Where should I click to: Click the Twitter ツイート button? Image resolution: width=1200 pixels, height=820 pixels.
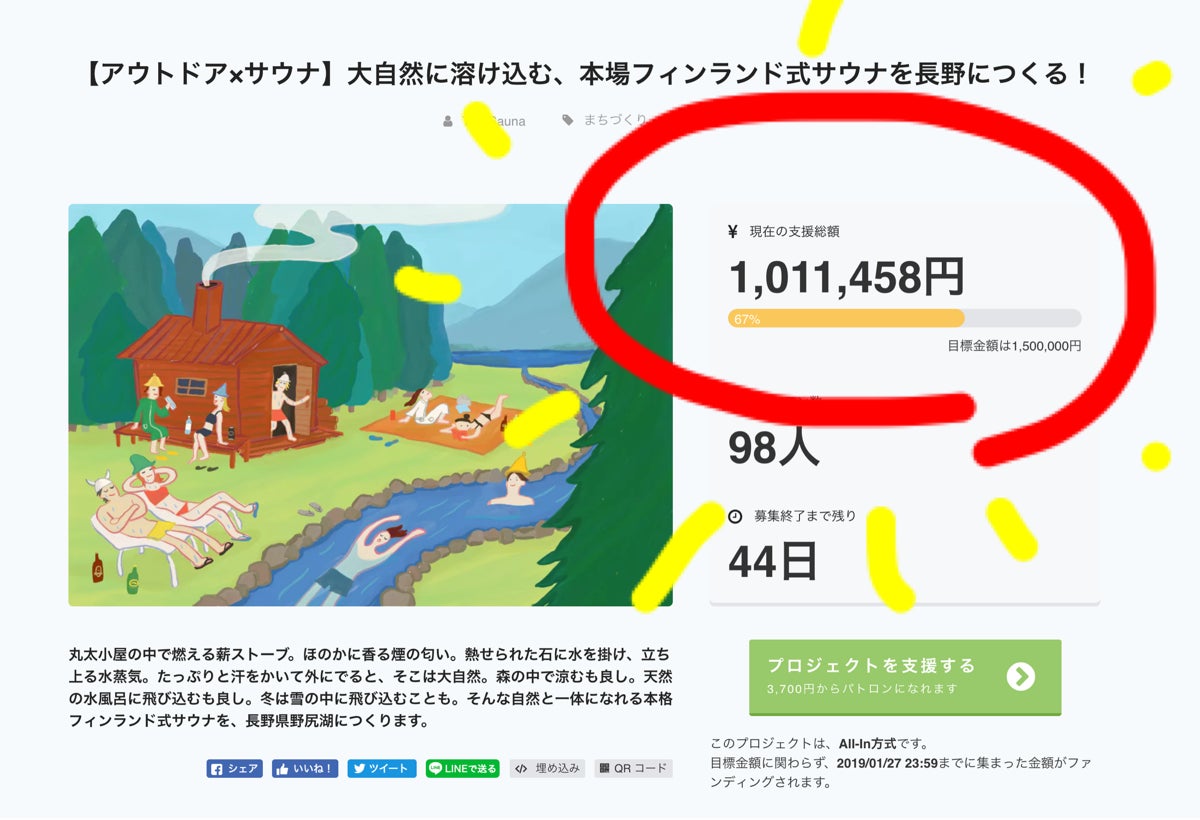tap(381, 769)
